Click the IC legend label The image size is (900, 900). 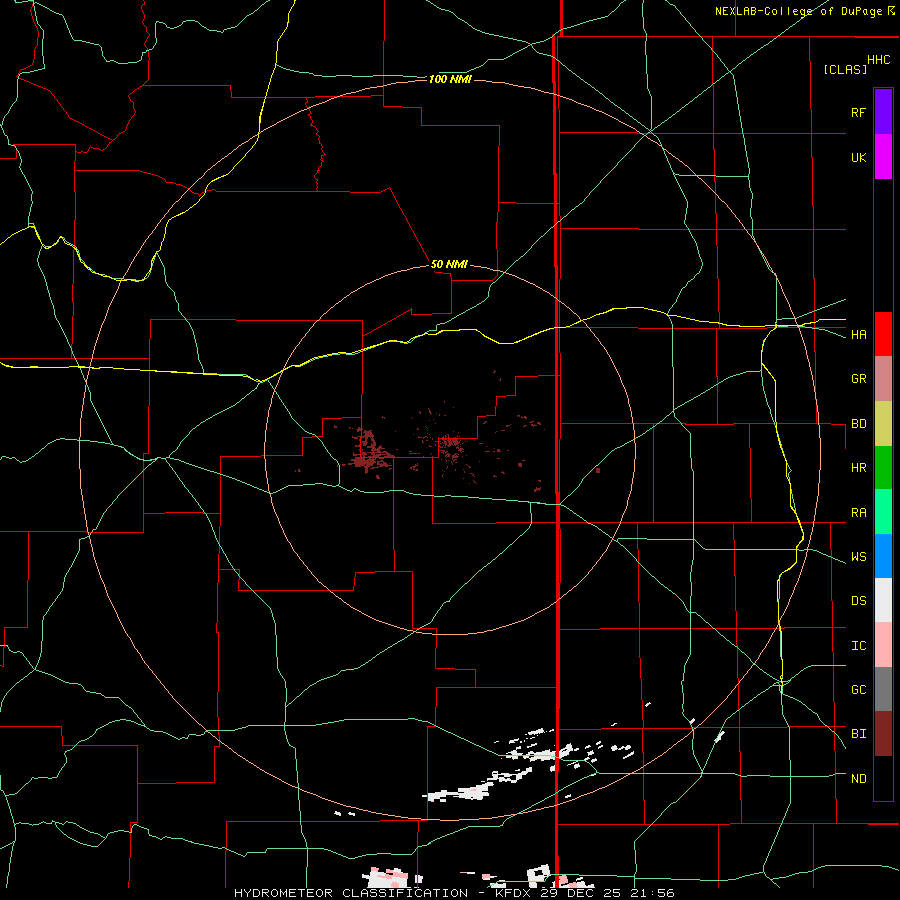coord(858,646)
